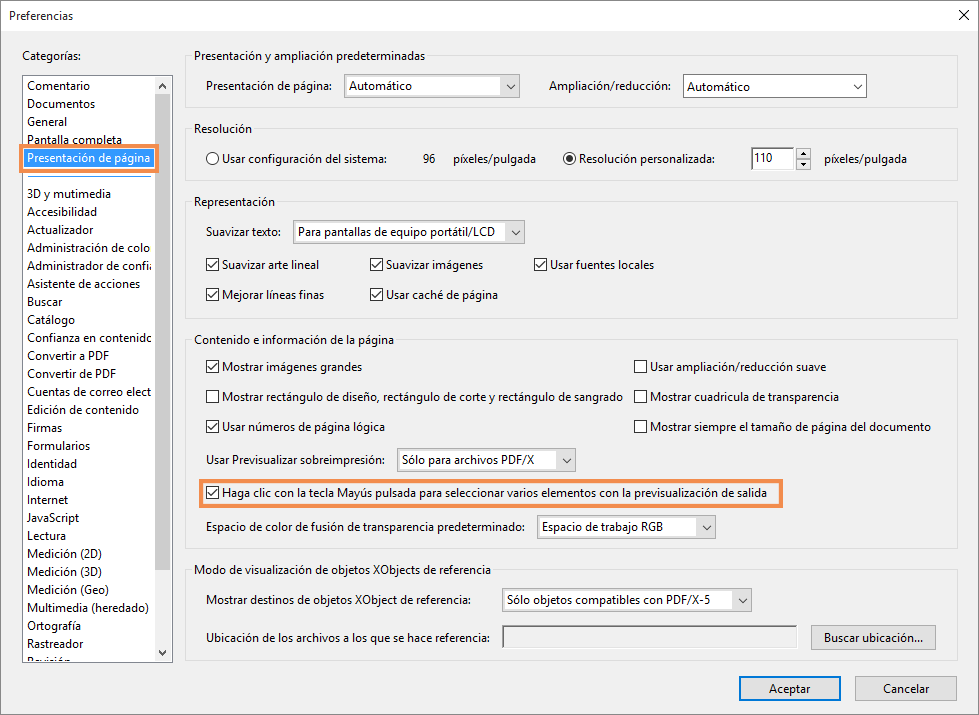The image size is (979, 715).
Task: Select Firmas category
Action: tap(44, 428)
